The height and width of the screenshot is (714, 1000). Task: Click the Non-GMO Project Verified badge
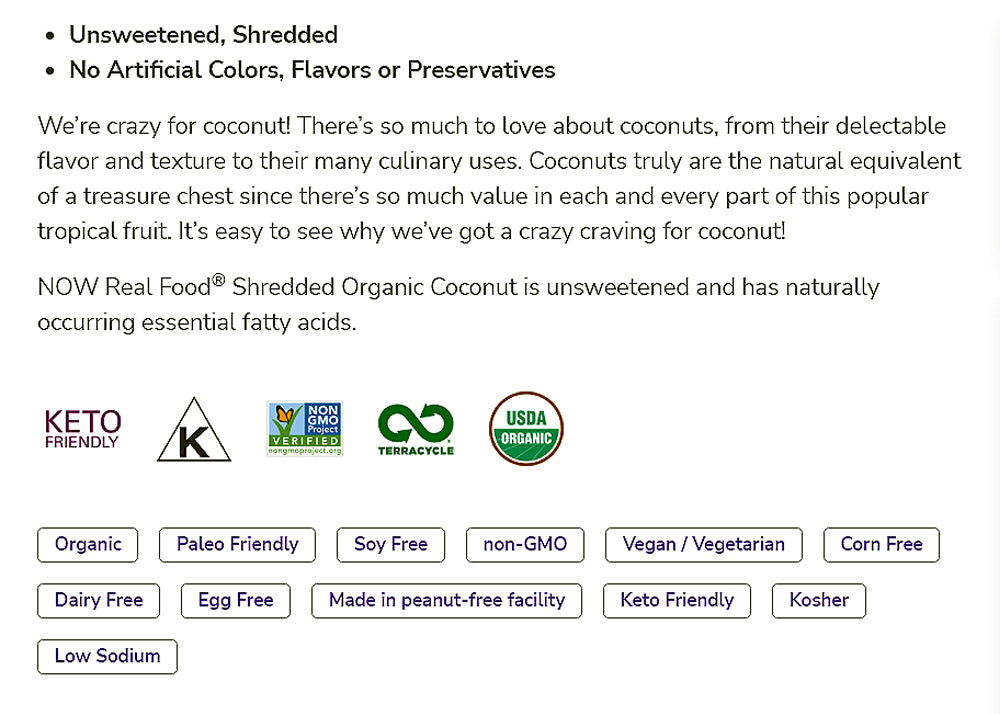click(304, 429)
